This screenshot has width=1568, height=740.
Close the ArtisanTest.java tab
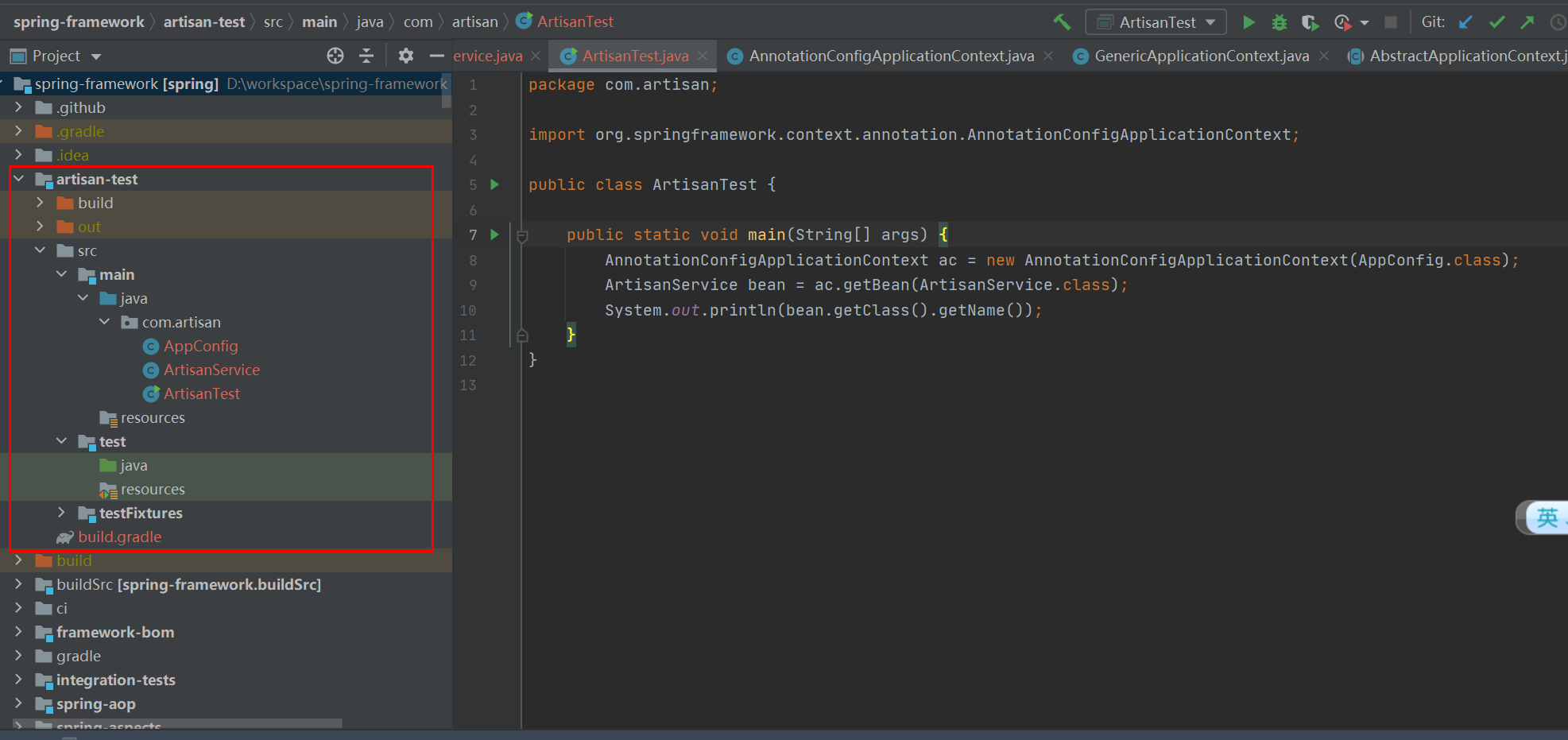pos(703,56)
